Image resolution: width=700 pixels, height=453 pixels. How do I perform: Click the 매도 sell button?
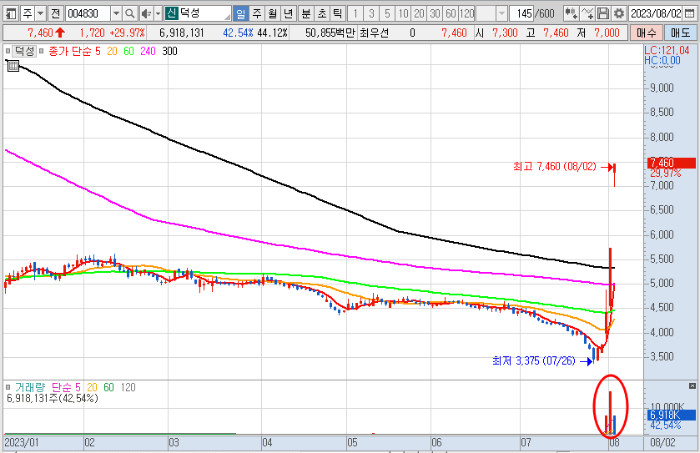(679, 33)
